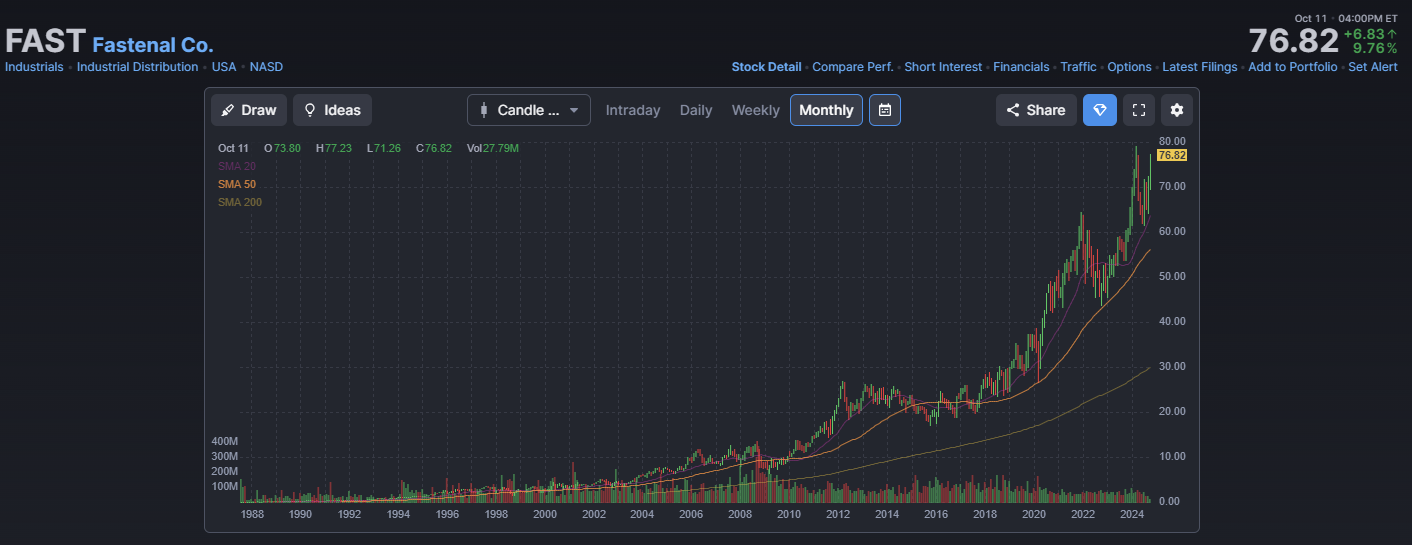Toggle the SMA 200 indicator label

coord(239,202)
